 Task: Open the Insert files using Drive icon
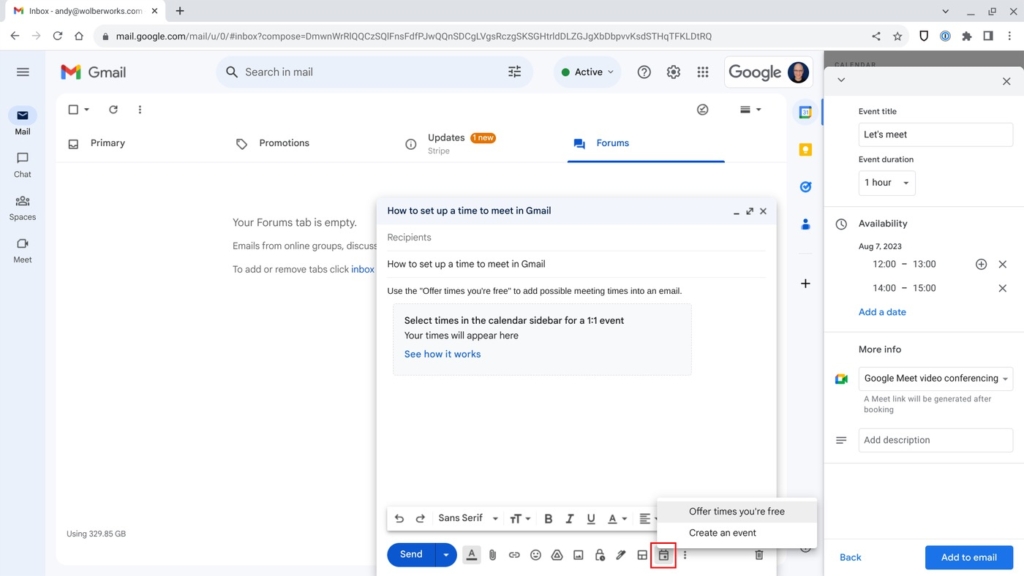[x=557, y=554]
